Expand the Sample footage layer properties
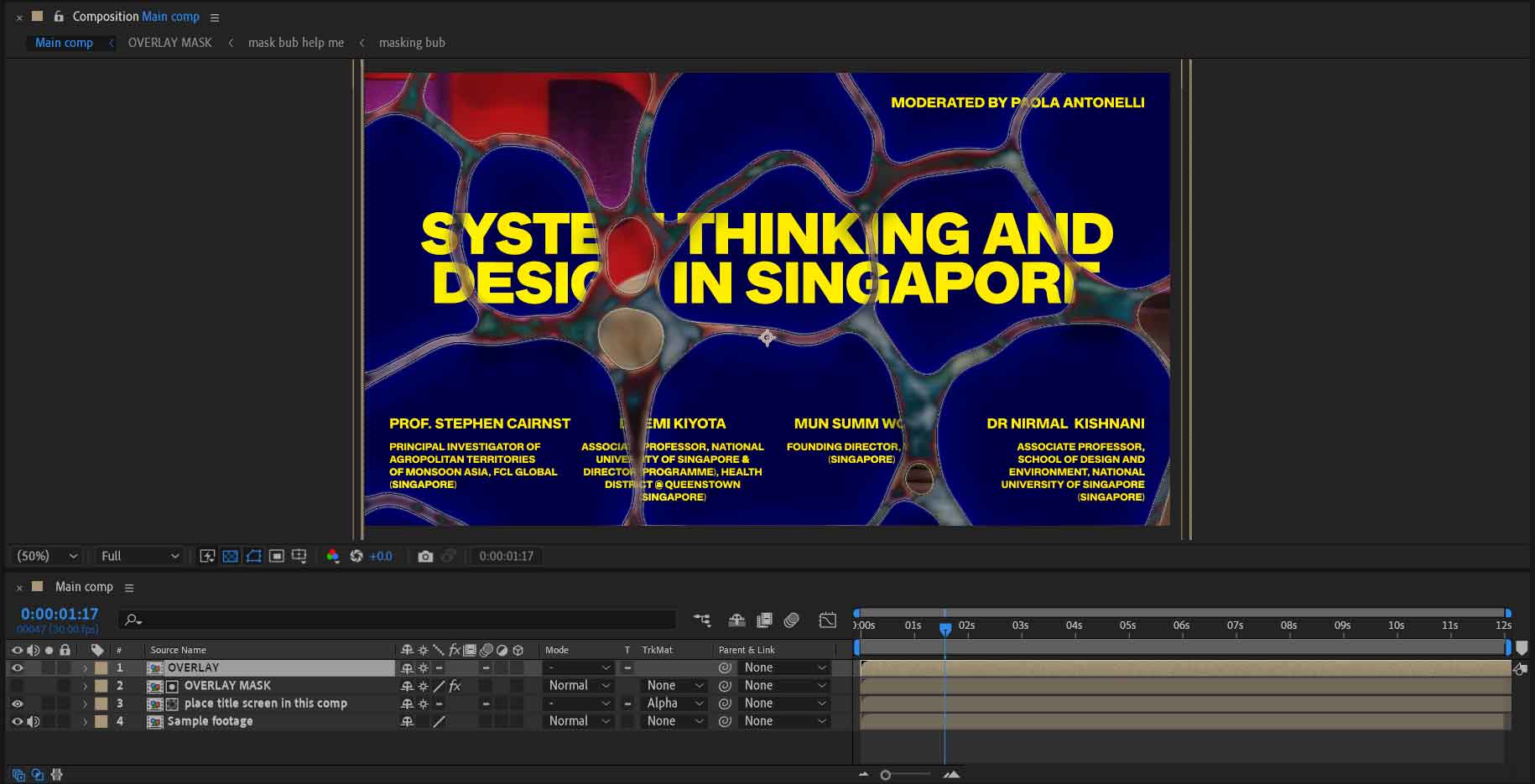 [85, 722]
